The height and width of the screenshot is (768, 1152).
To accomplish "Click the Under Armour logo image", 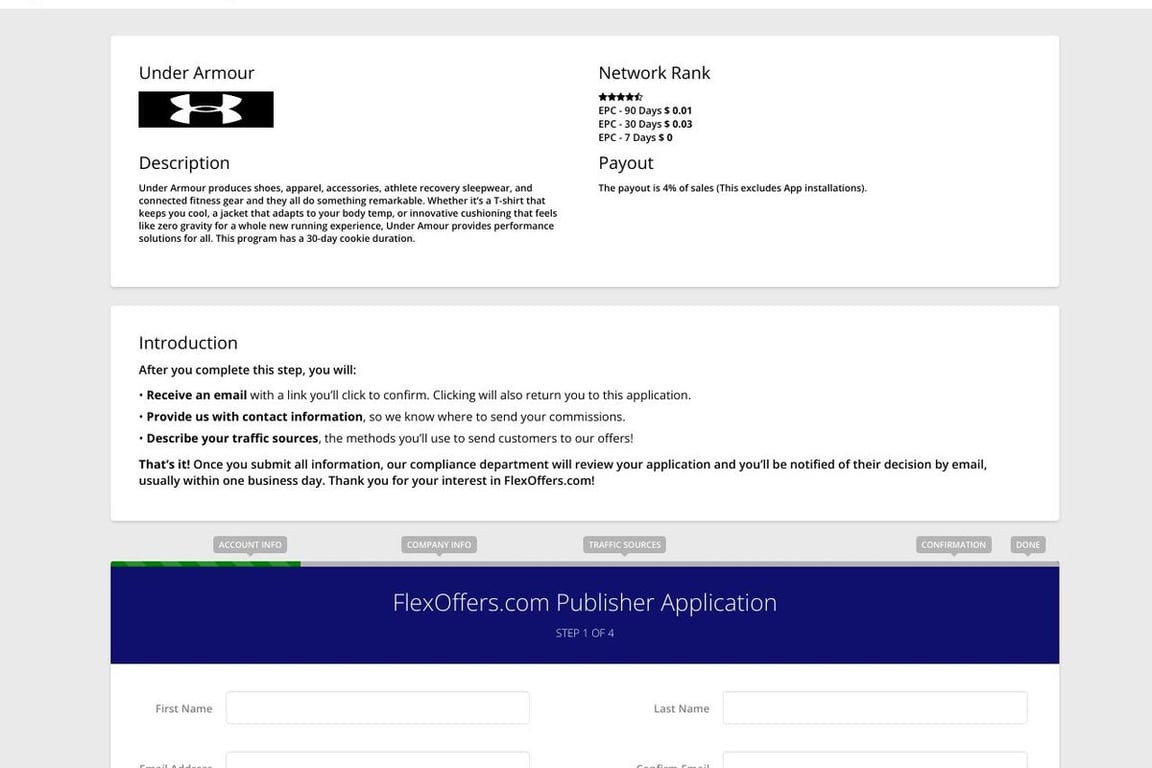I will tap(206, 109).
